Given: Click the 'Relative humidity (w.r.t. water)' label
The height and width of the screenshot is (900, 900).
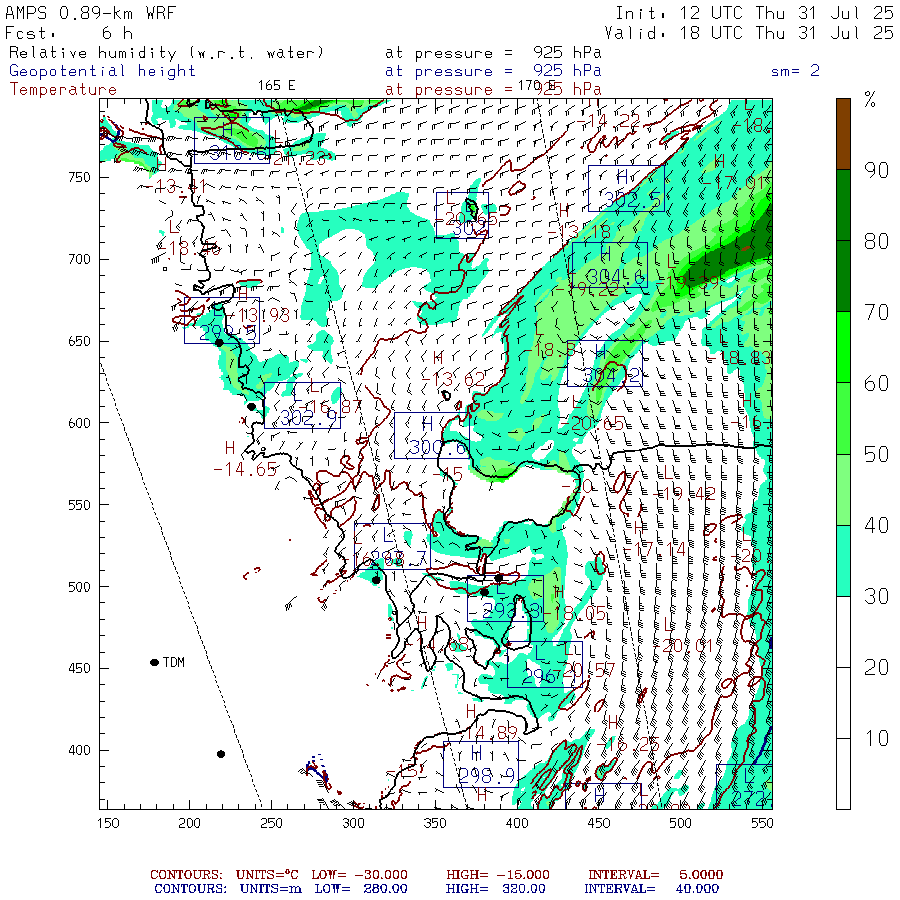Looking at the screenshot, I should tap(166, 53).
